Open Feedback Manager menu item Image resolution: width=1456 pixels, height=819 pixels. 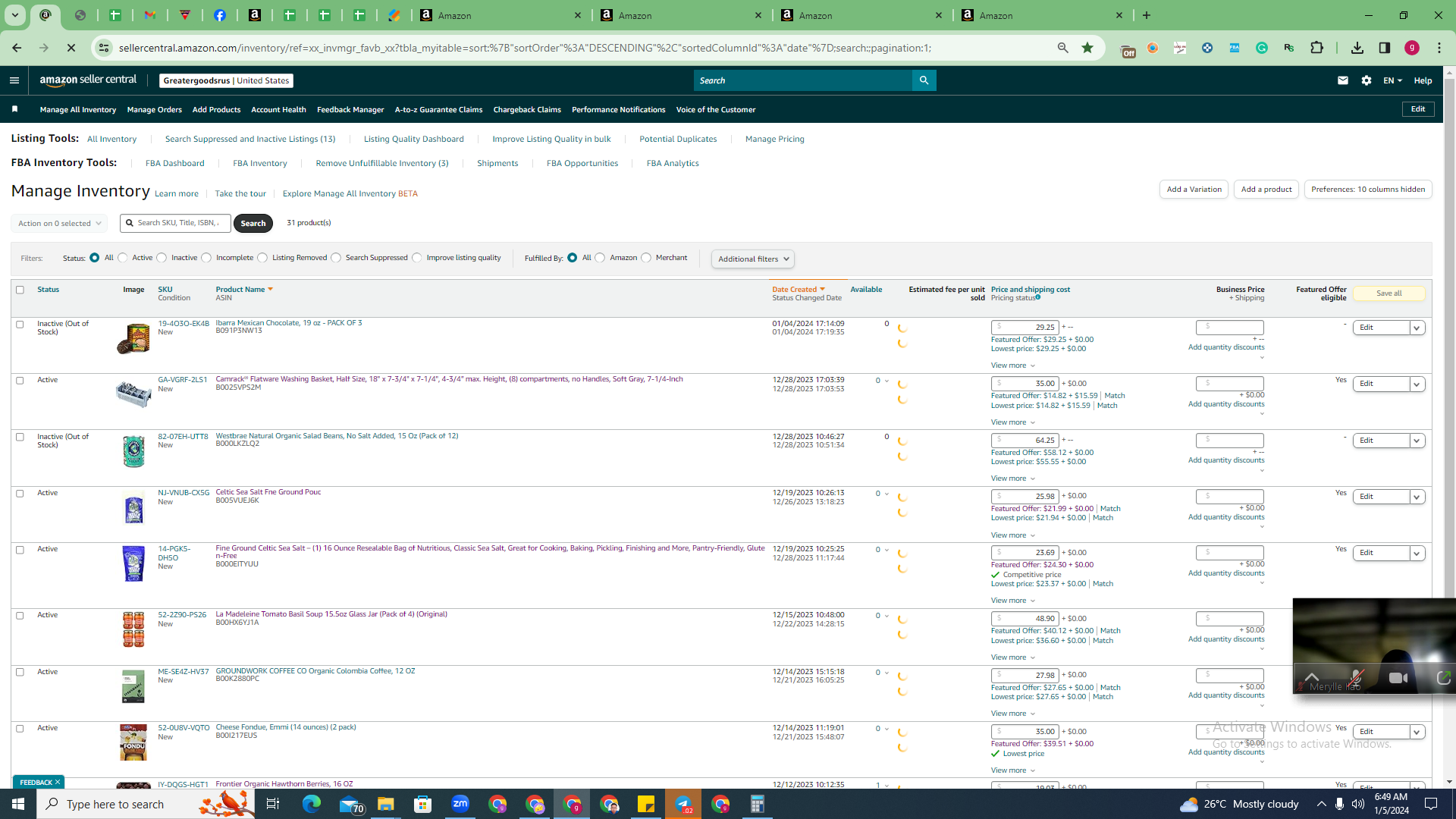[x=350, y=110]
